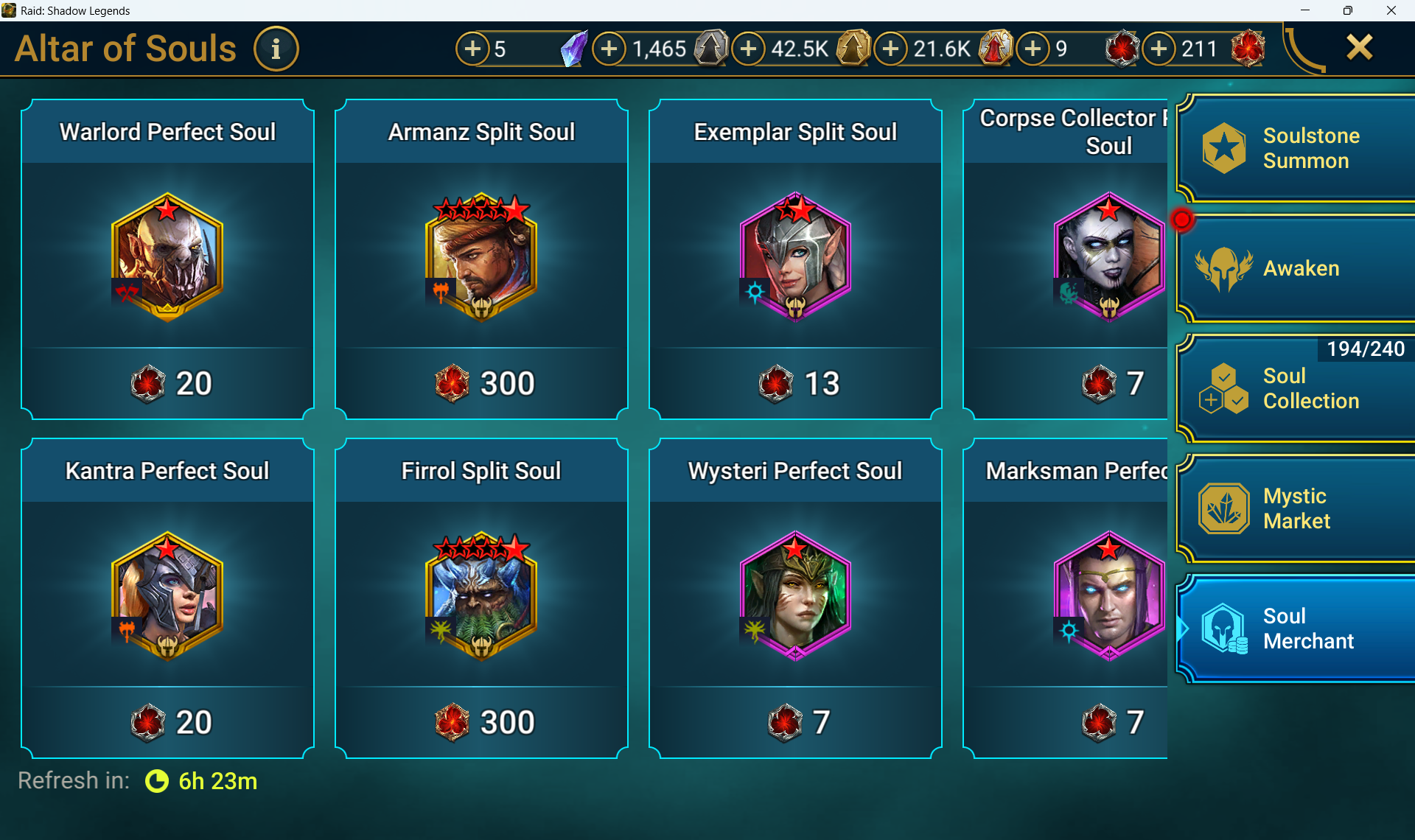Screen dimensions: 1415x840
Task: Click plus icon next to 21.6K
Action: (890, 49)
